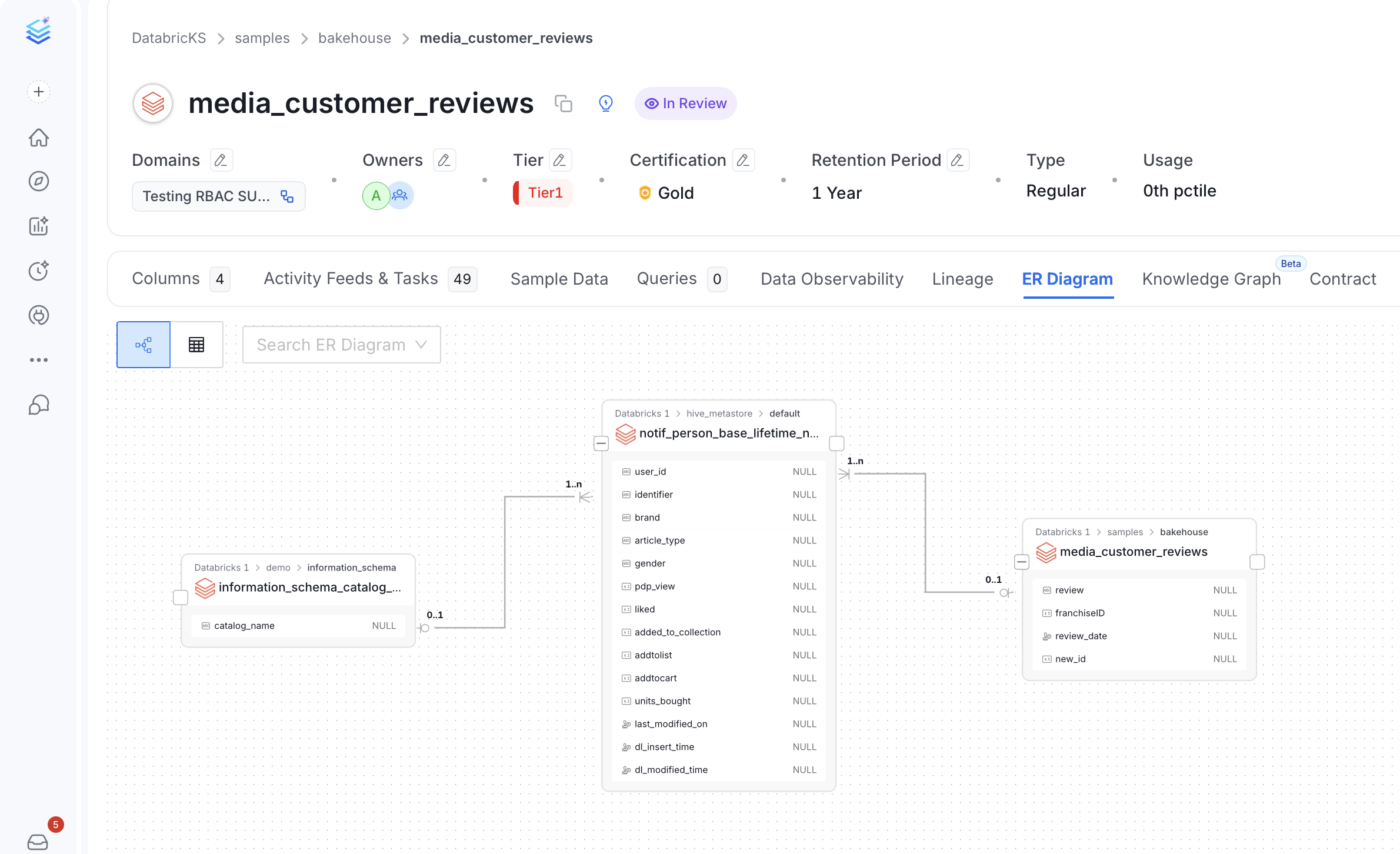Viewport: 1400px width, 854px height.
Task: Open the Contract tab
Action: (x=1343, y=279)
